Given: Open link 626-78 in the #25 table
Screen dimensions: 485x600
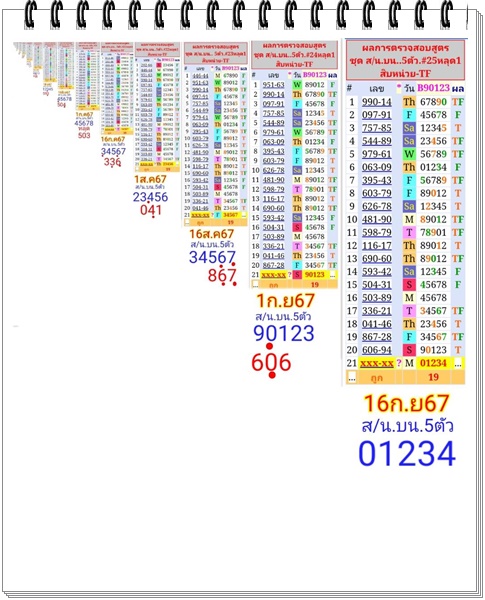Looking at the screenshot, I should (x=377, y=206).
